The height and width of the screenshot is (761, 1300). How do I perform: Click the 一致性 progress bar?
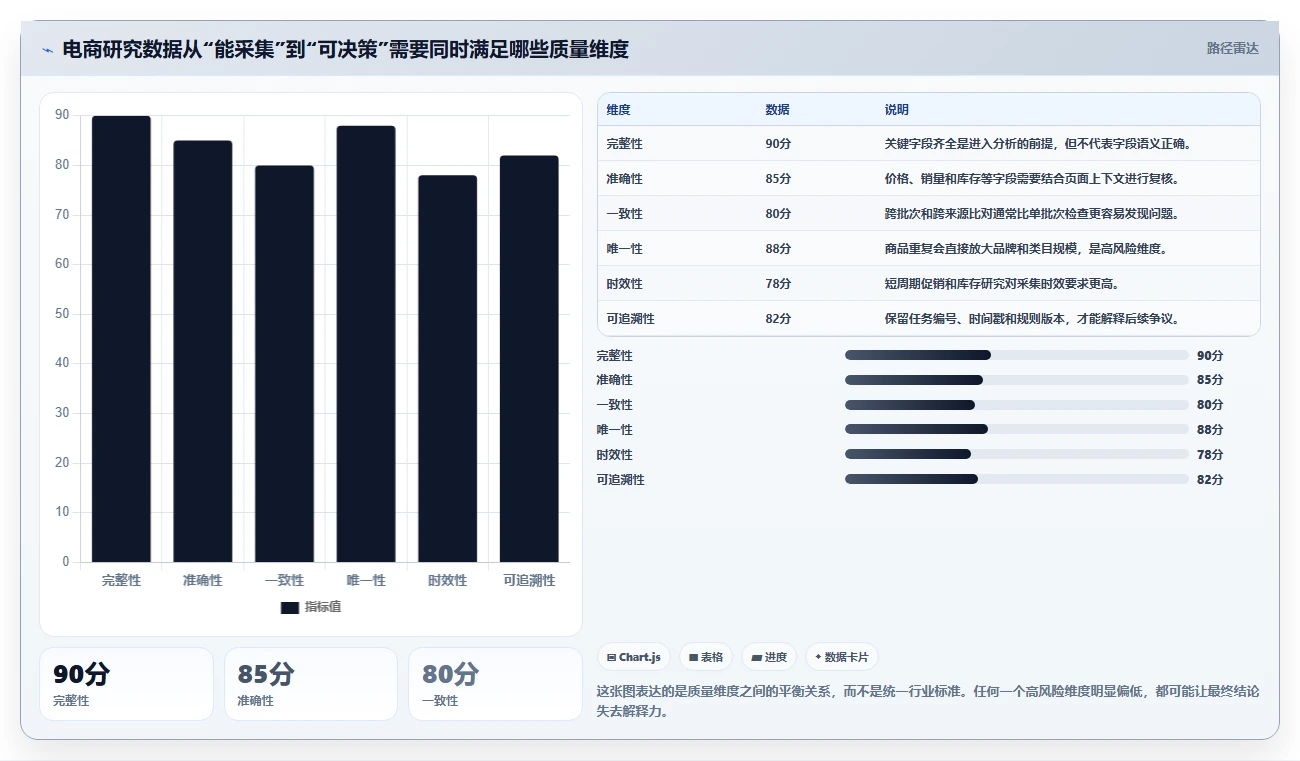coord(1017,405)
